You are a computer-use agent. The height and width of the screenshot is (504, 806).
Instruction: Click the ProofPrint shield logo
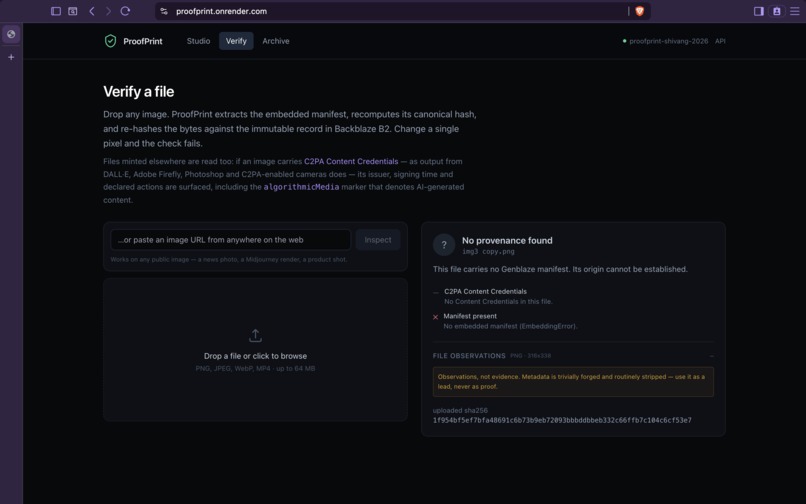pyautogui.click(x=110, y=41)
